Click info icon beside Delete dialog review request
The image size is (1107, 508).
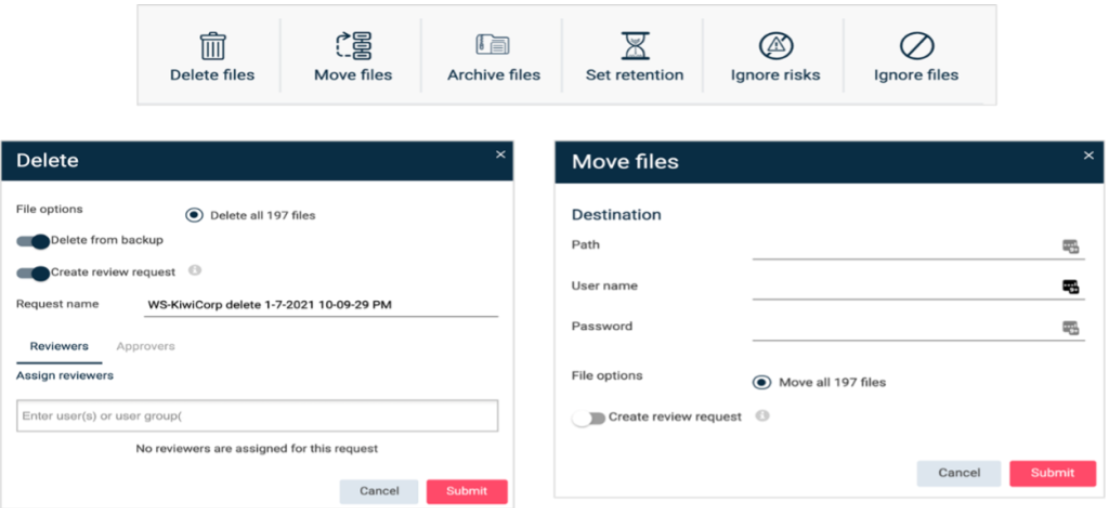[195, 271]
